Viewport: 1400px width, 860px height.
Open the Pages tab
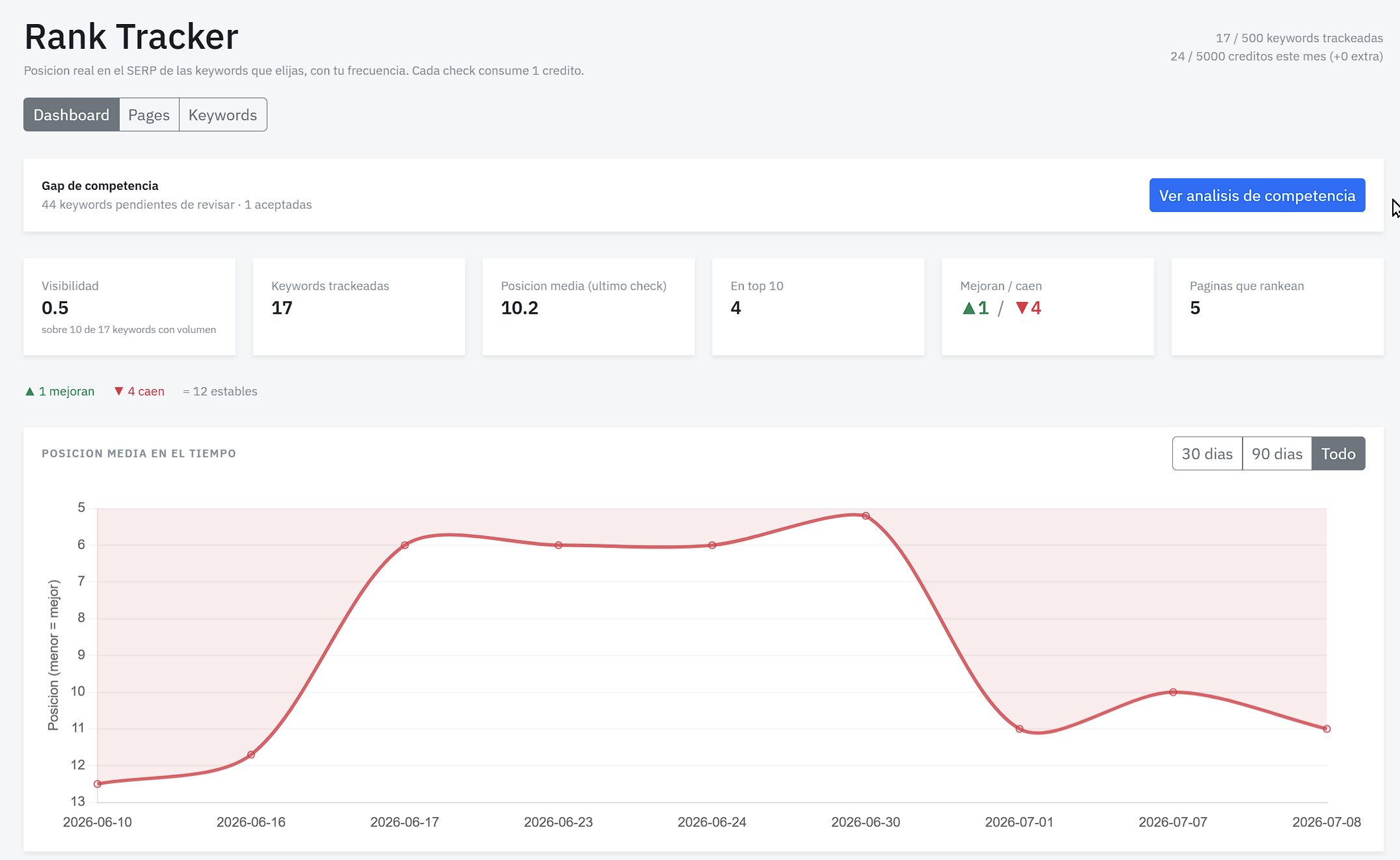(149, 114)
